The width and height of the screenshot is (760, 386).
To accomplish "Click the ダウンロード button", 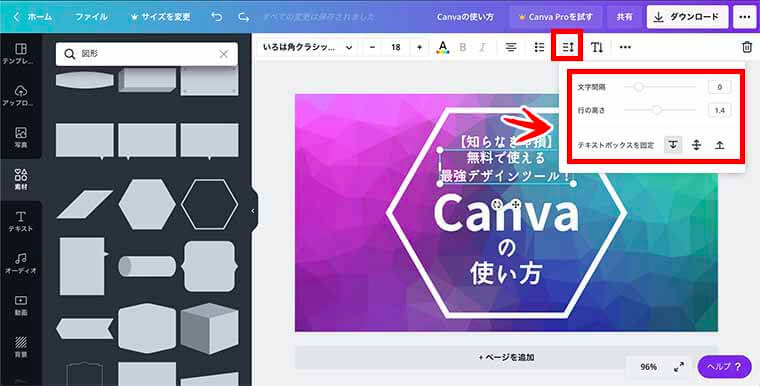I will coord(687,17).
